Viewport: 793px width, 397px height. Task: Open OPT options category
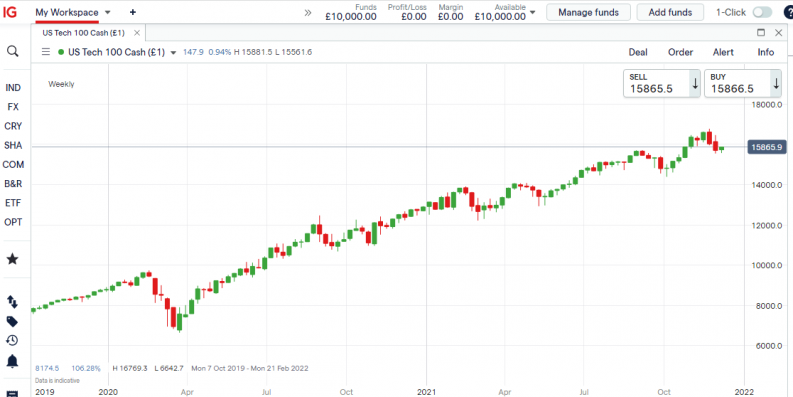[13, 223]
